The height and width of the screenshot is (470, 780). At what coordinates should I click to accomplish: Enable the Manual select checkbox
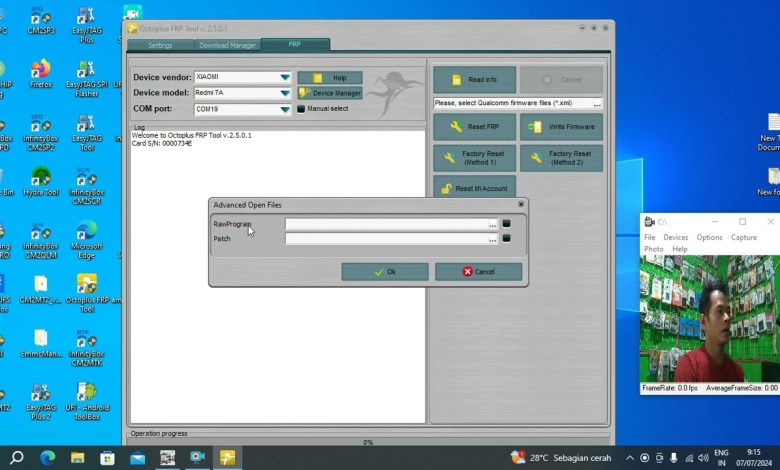(301, 109)
